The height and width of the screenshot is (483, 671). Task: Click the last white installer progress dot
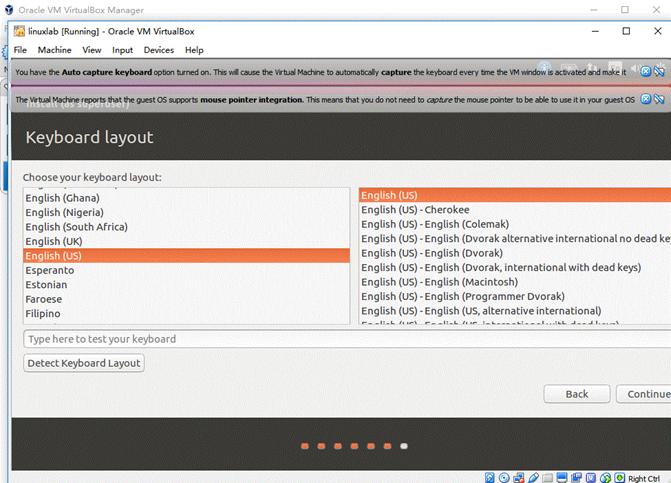pos(404,446)
